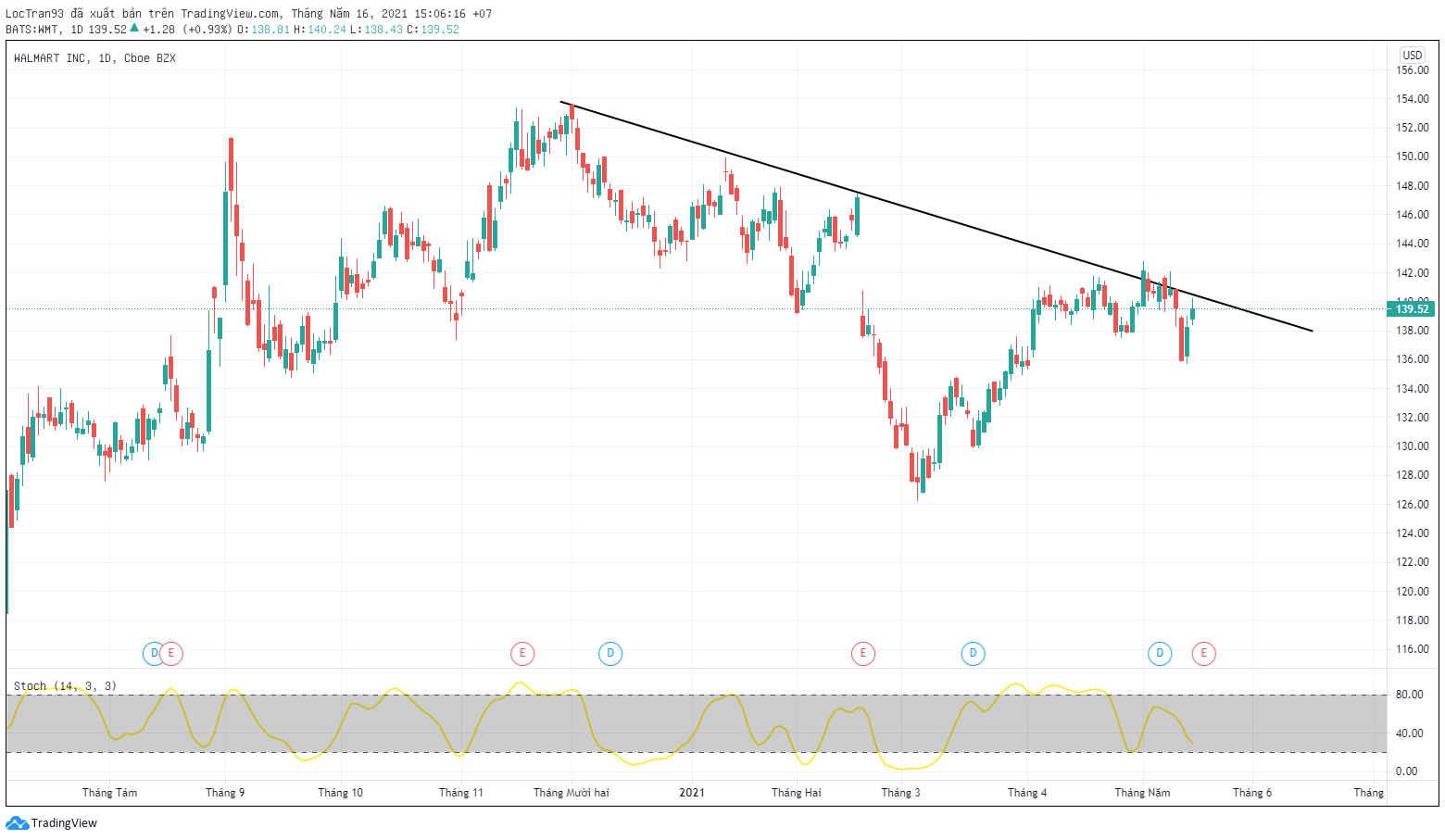This screenshot has width=1445, height=840.
Task: Click the Stoch (14, 3, 3) indicator label
Action: pyautogui.click(x=65, y=686)
